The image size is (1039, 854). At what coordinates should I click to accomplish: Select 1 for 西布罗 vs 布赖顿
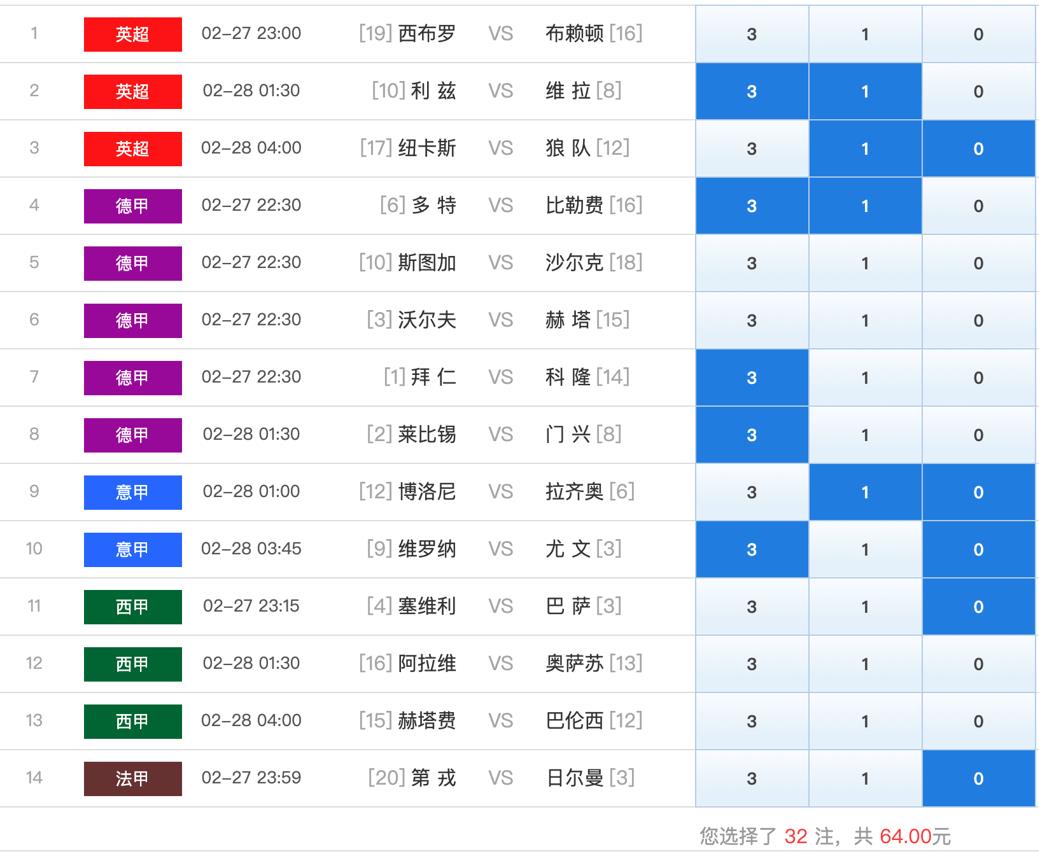tap(865, 34)
